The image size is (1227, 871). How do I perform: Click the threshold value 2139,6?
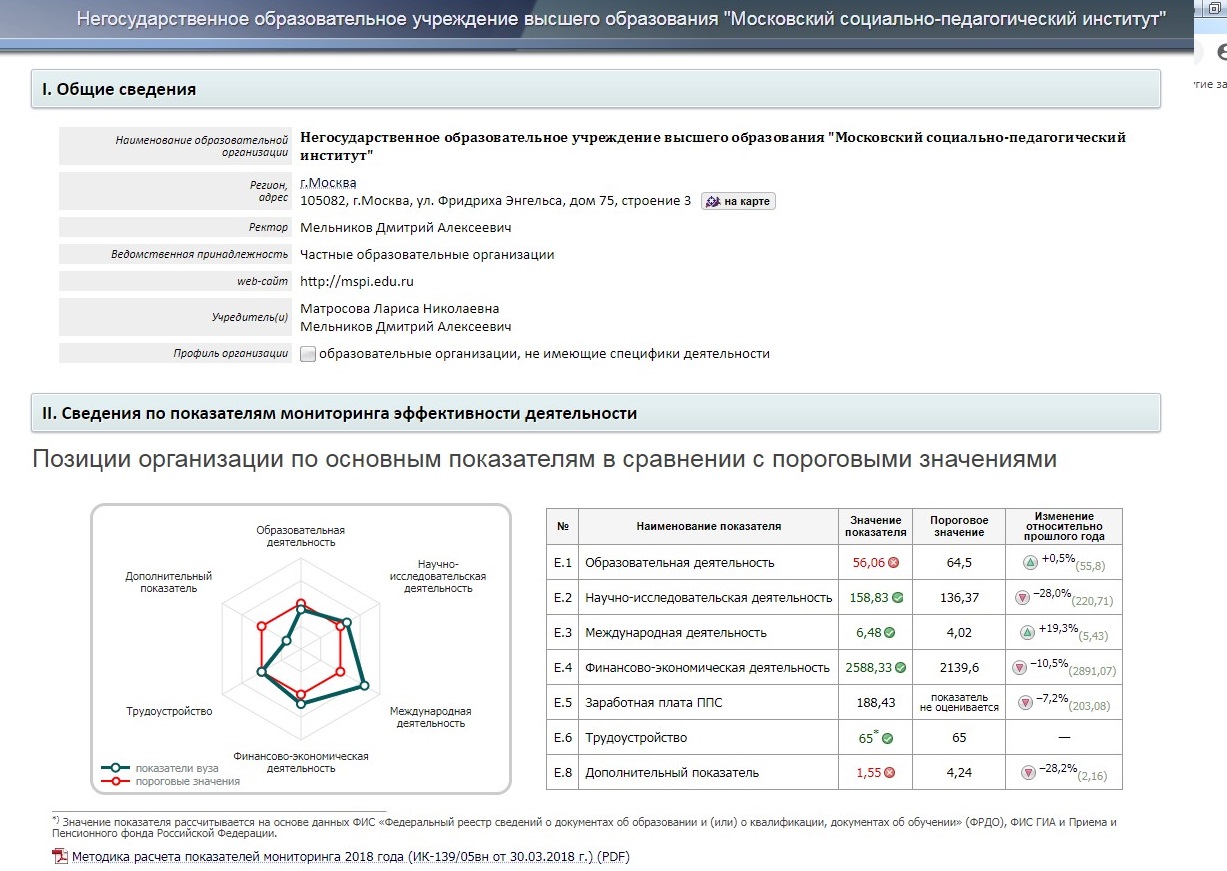pos(959,667)
